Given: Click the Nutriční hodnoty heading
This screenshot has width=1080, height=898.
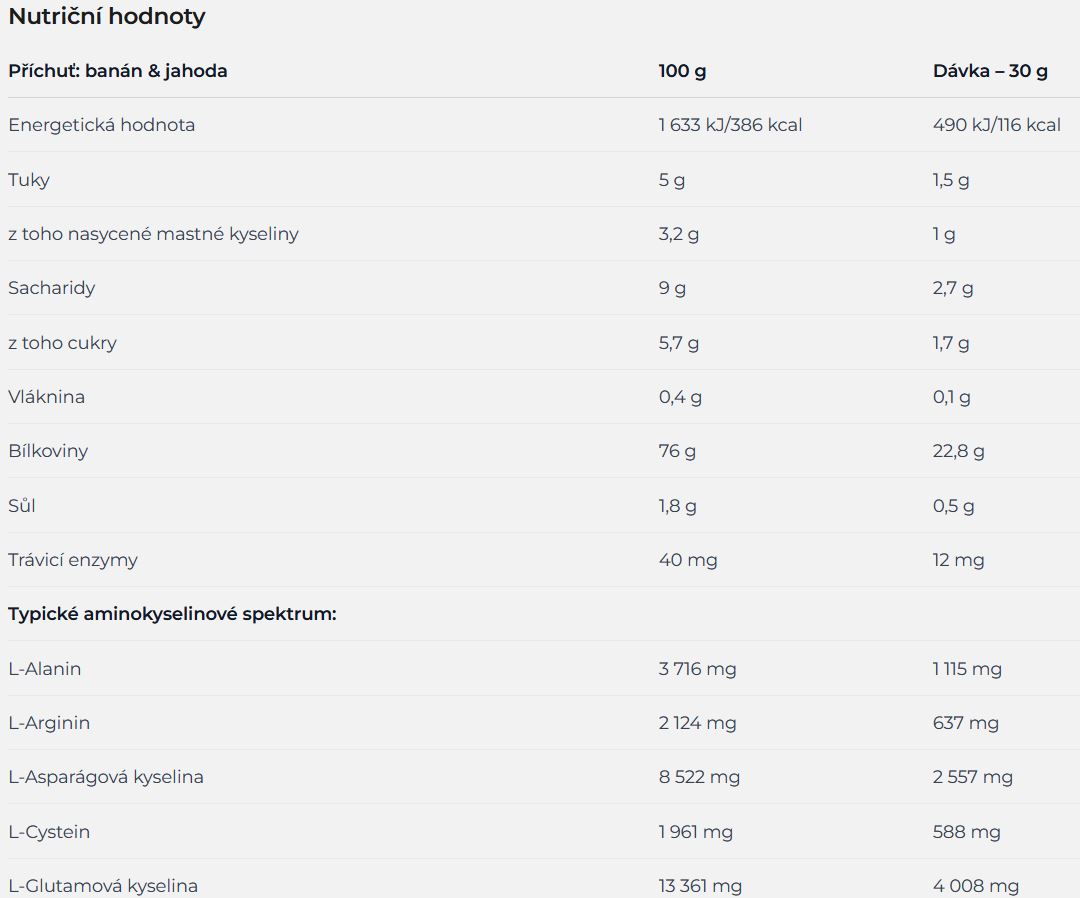Looking at the screenshot, I should tap(107, 16).
